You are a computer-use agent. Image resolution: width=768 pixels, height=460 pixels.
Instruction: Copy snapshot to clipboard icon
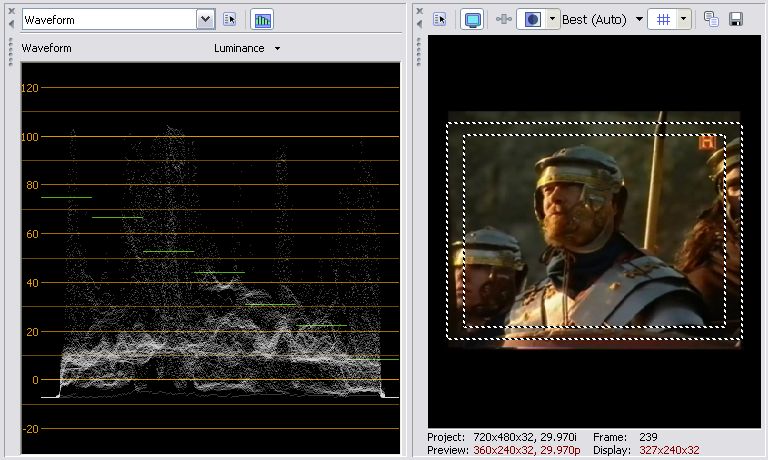coord(711,20)
